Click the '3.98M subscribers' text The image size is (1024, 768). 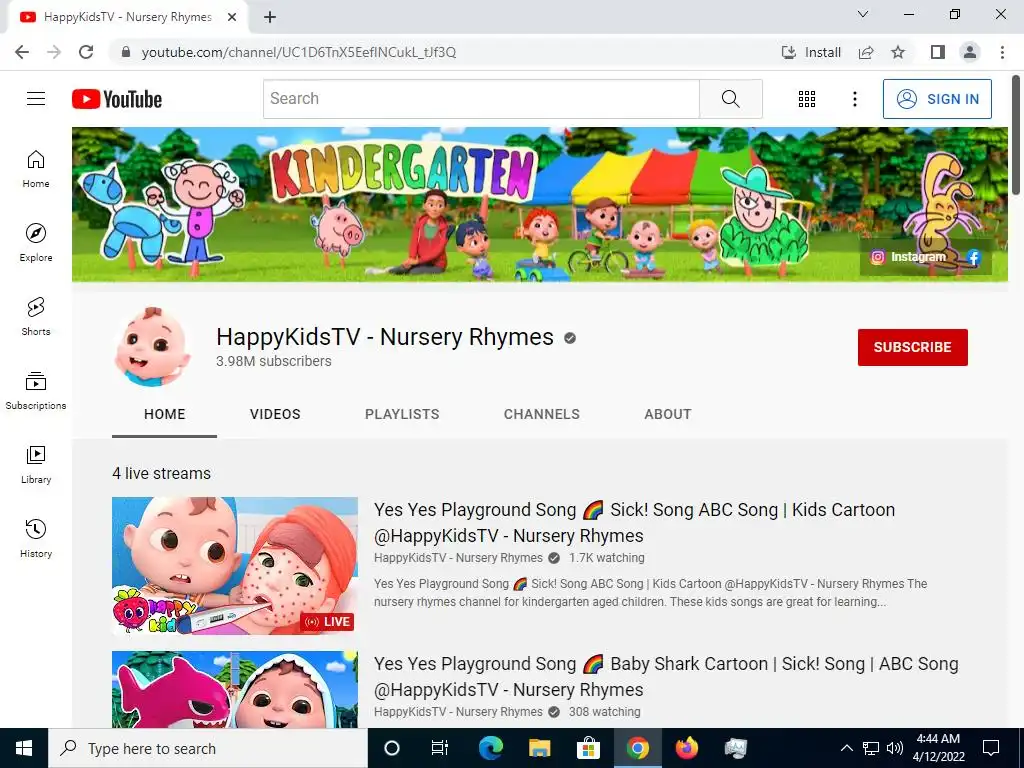pyautogui.click(x=274, y=361)
